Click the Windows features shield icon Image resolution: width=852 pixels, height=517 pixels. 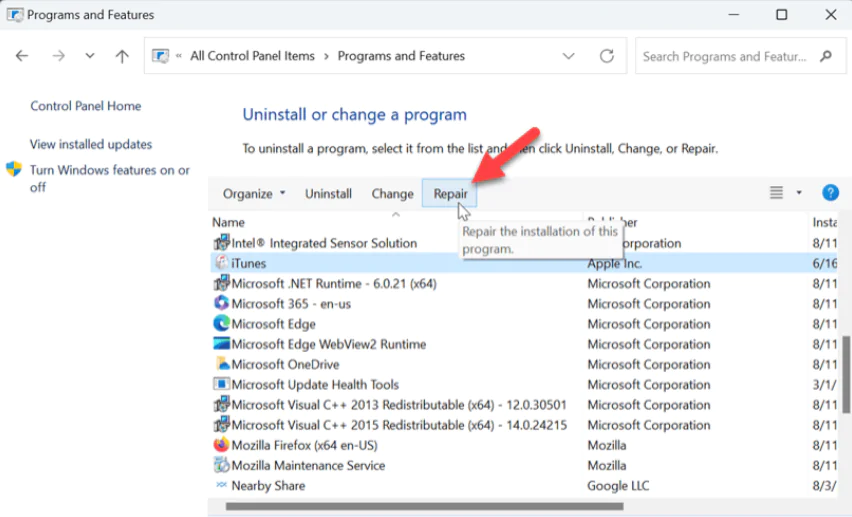14,169
